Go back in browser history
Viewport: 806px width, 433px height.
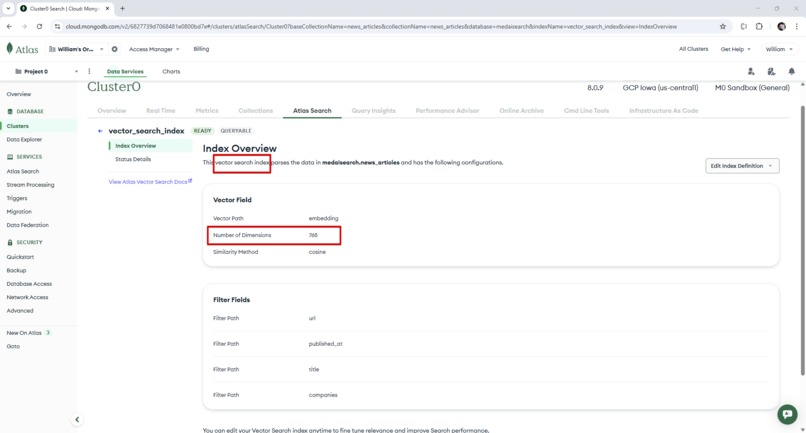(x=9, y=26)
